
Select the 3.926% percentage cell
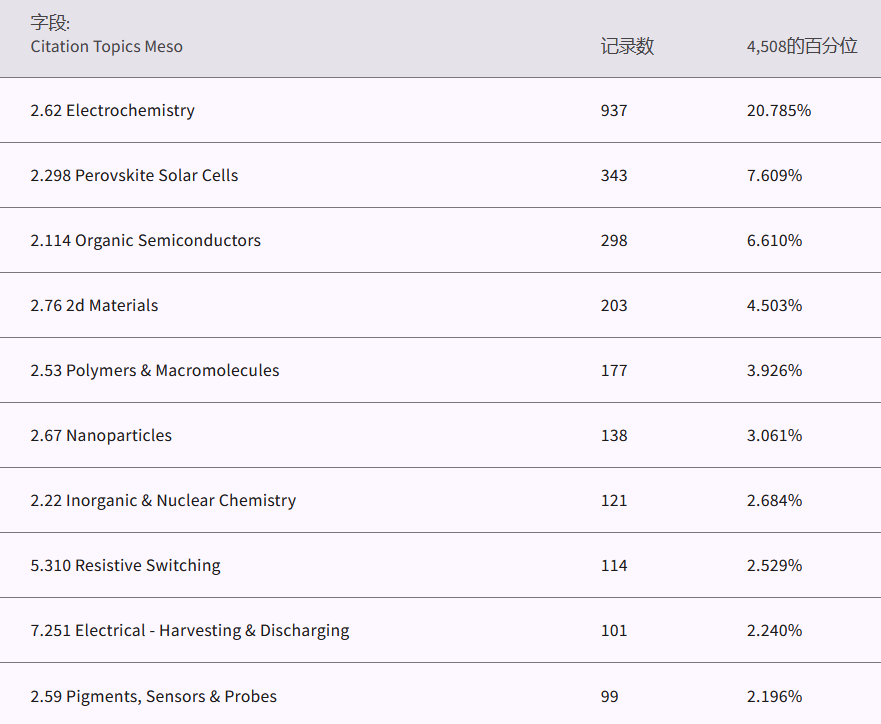[x=774, y=370]
